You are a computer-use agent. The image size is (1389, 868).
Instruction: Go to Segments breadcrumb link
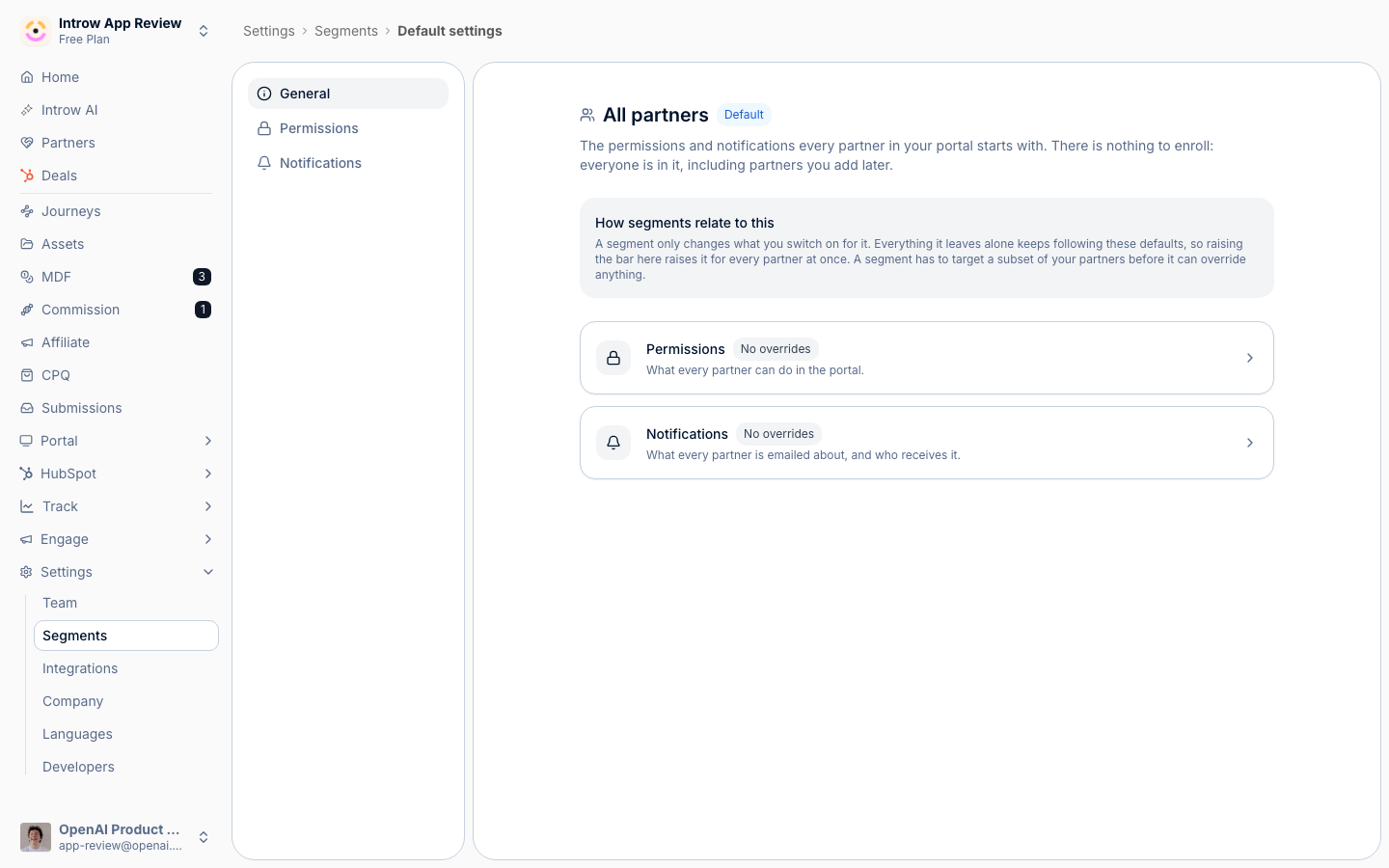click(x=346, y=31)
